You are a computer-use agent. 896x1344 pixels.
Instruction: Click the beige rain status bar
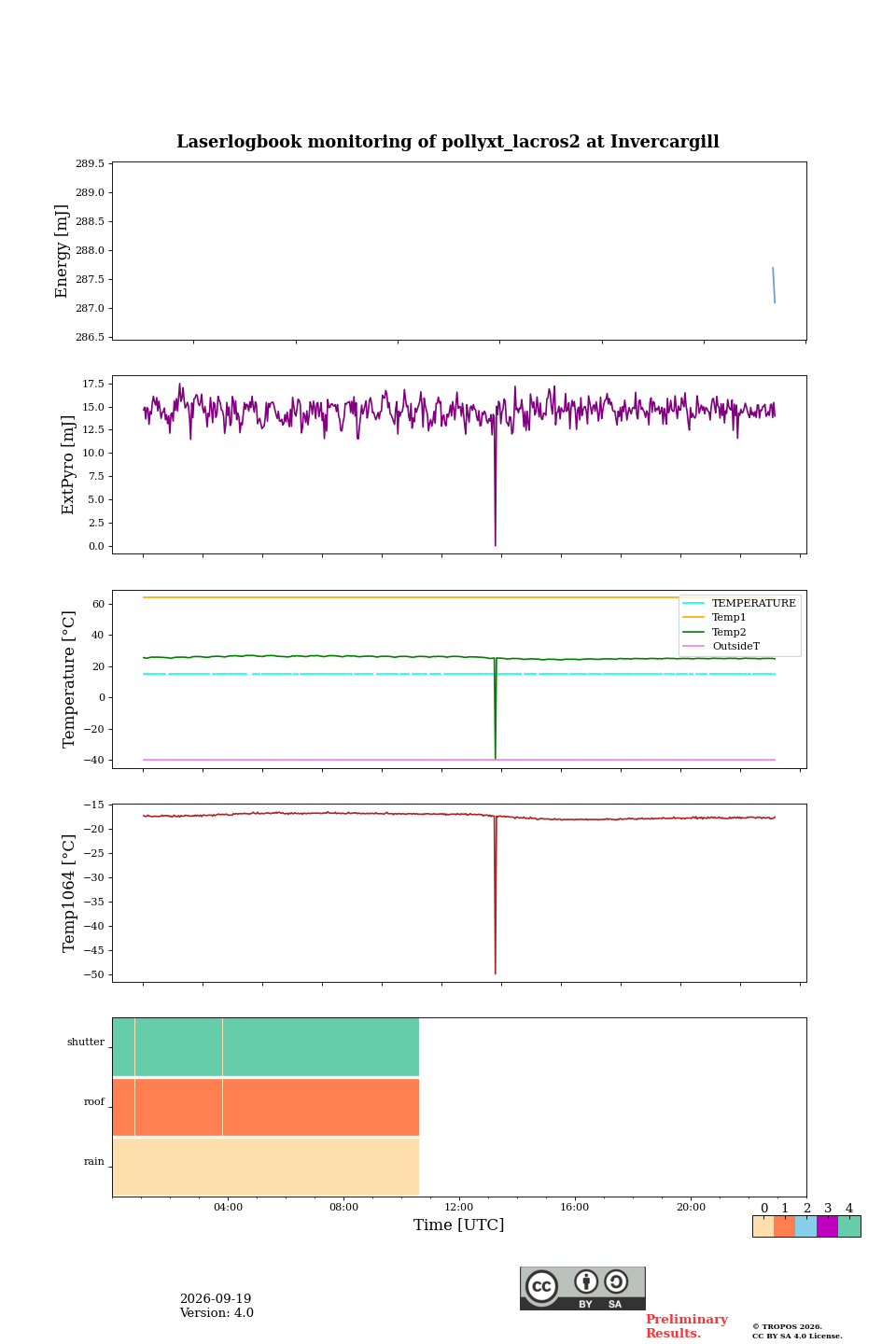[x=265, y=1168]
